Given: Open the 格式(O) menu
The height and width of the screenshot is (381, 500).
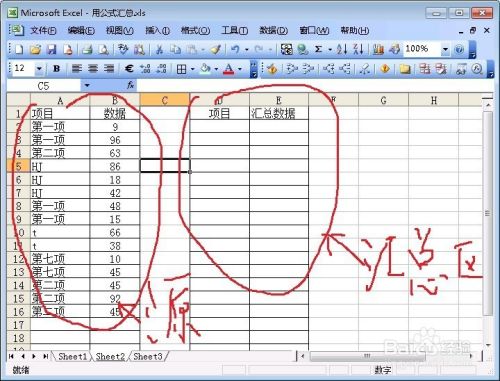Looking at the screenshot, I should (x=195, y=31).
